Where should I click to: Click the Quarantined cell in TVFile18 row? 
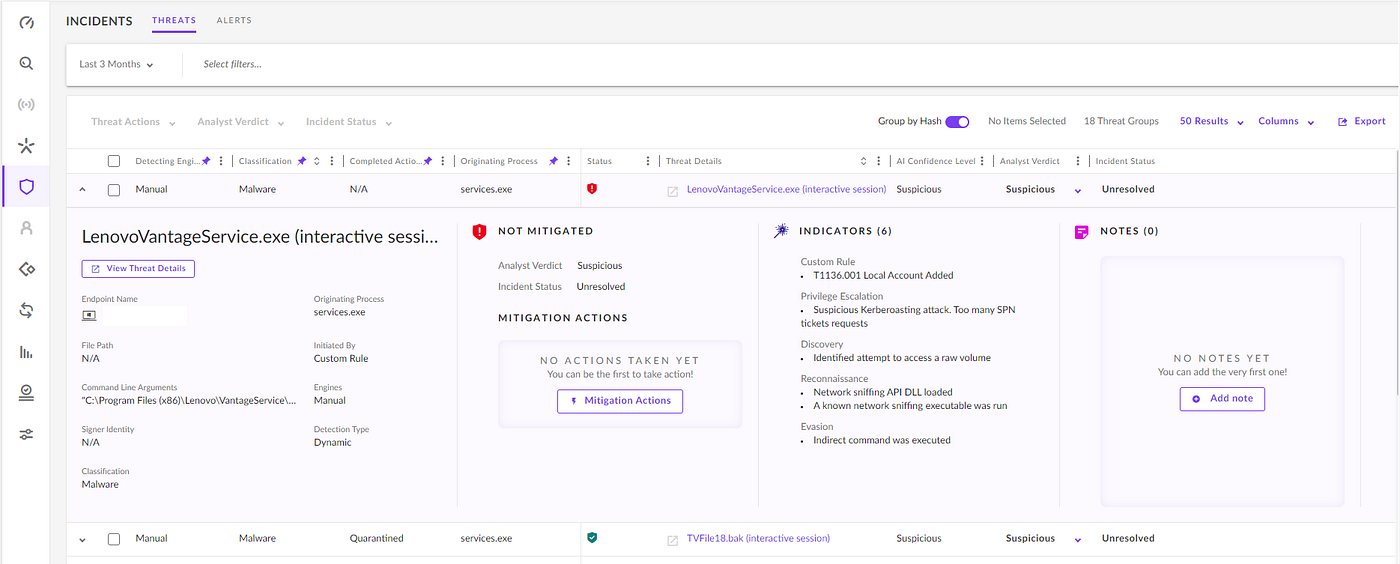point(377,538)
